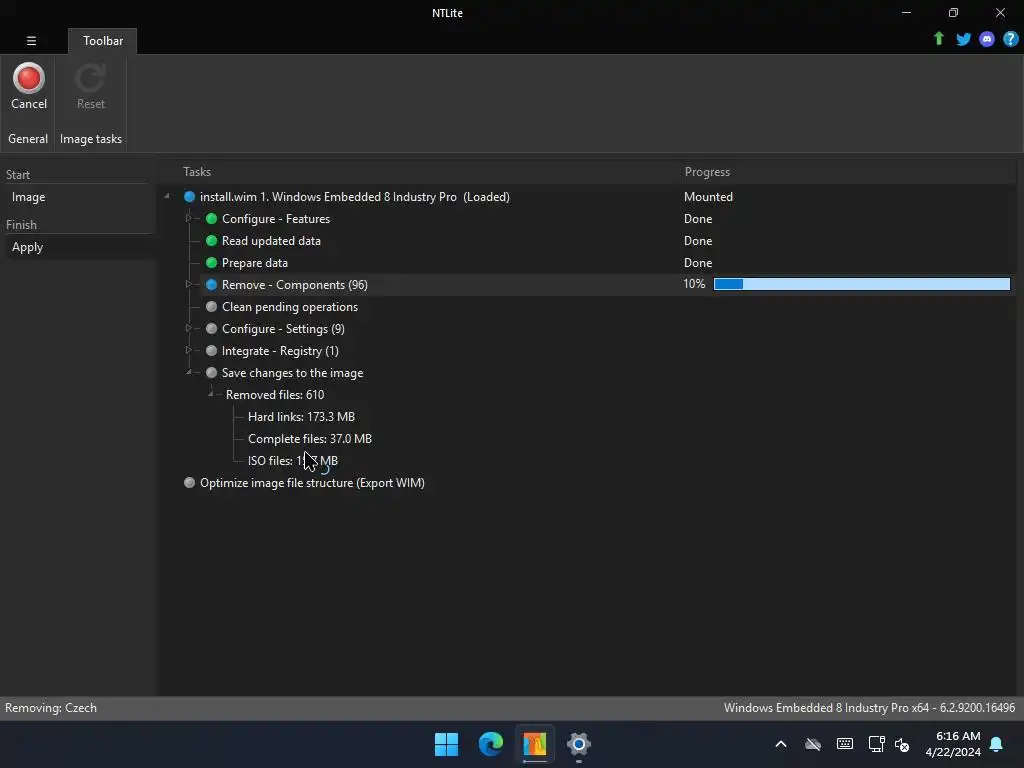Click the notification bell icon
The width and height of the screenshot is (1024, 768).
(x=997, y=744)
